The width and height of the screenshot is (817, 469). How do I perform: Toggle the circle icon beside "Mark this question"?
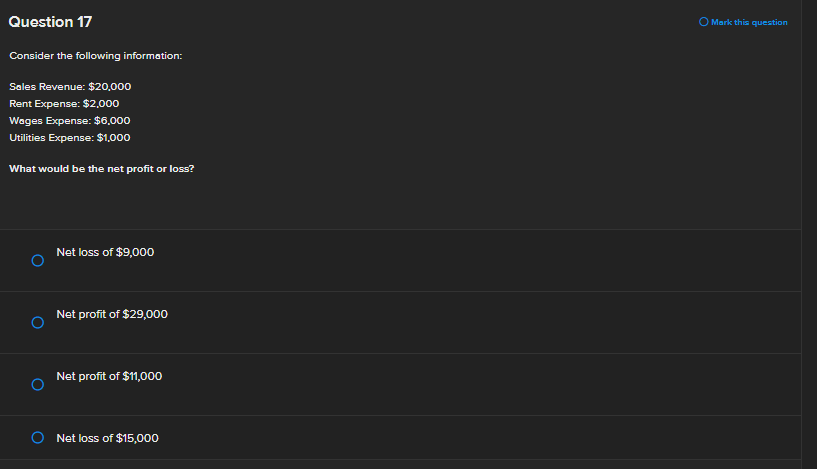704,22
